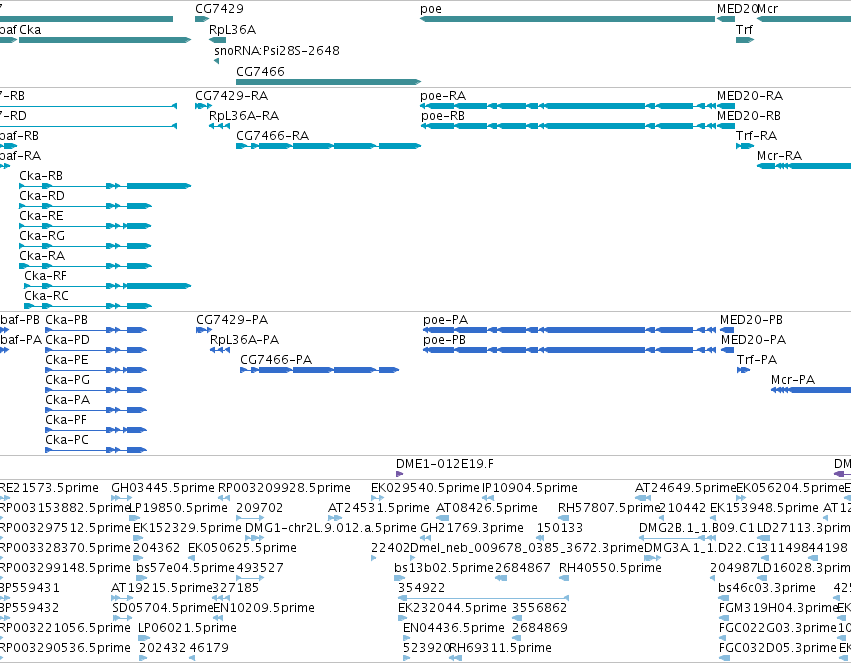Screen dimensions: 851x663
Task: Open the CG7466-PA protein label
Action: [276, 360]
